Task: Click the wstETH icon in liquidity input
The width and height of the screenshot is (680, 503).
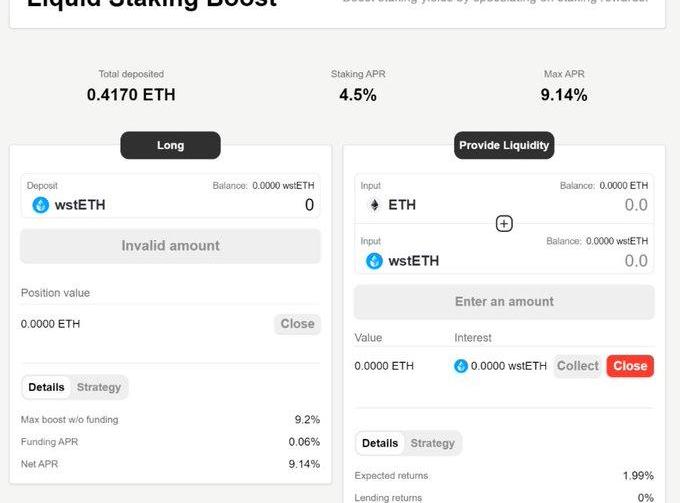Action: [374, 261]
